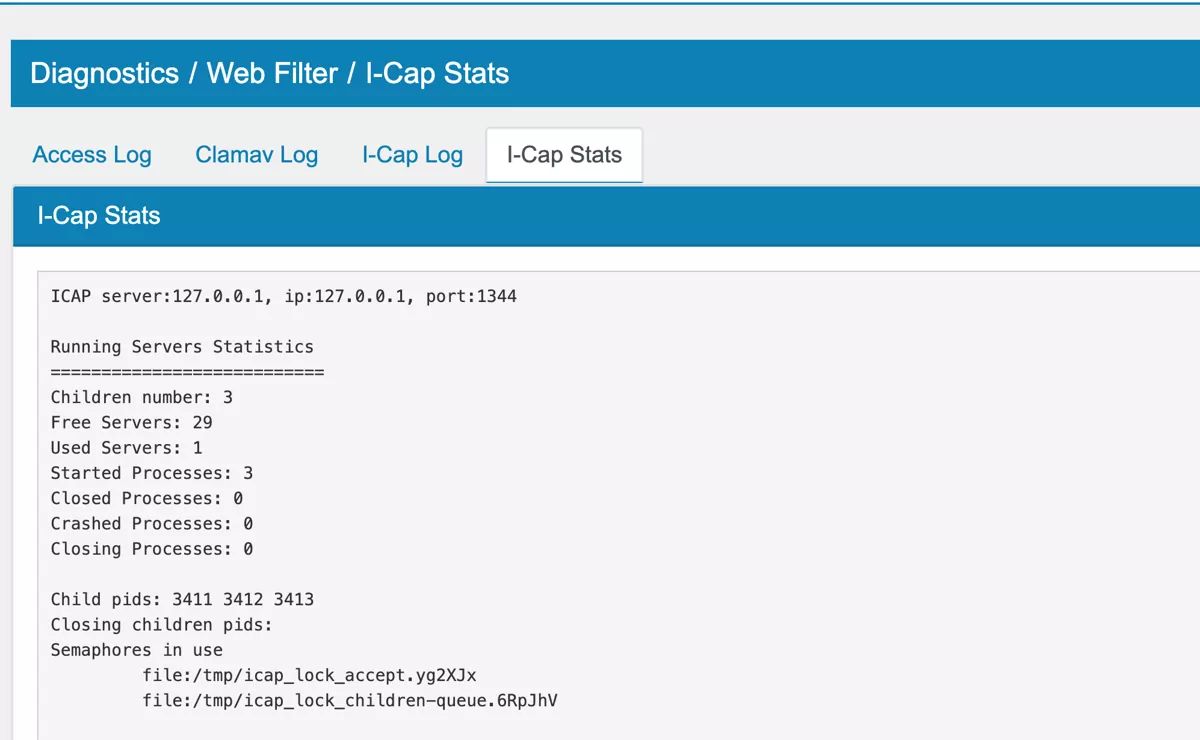Click the Crashed Processes stat
This screenshot has width=1200, height=740.
[151, 523]
